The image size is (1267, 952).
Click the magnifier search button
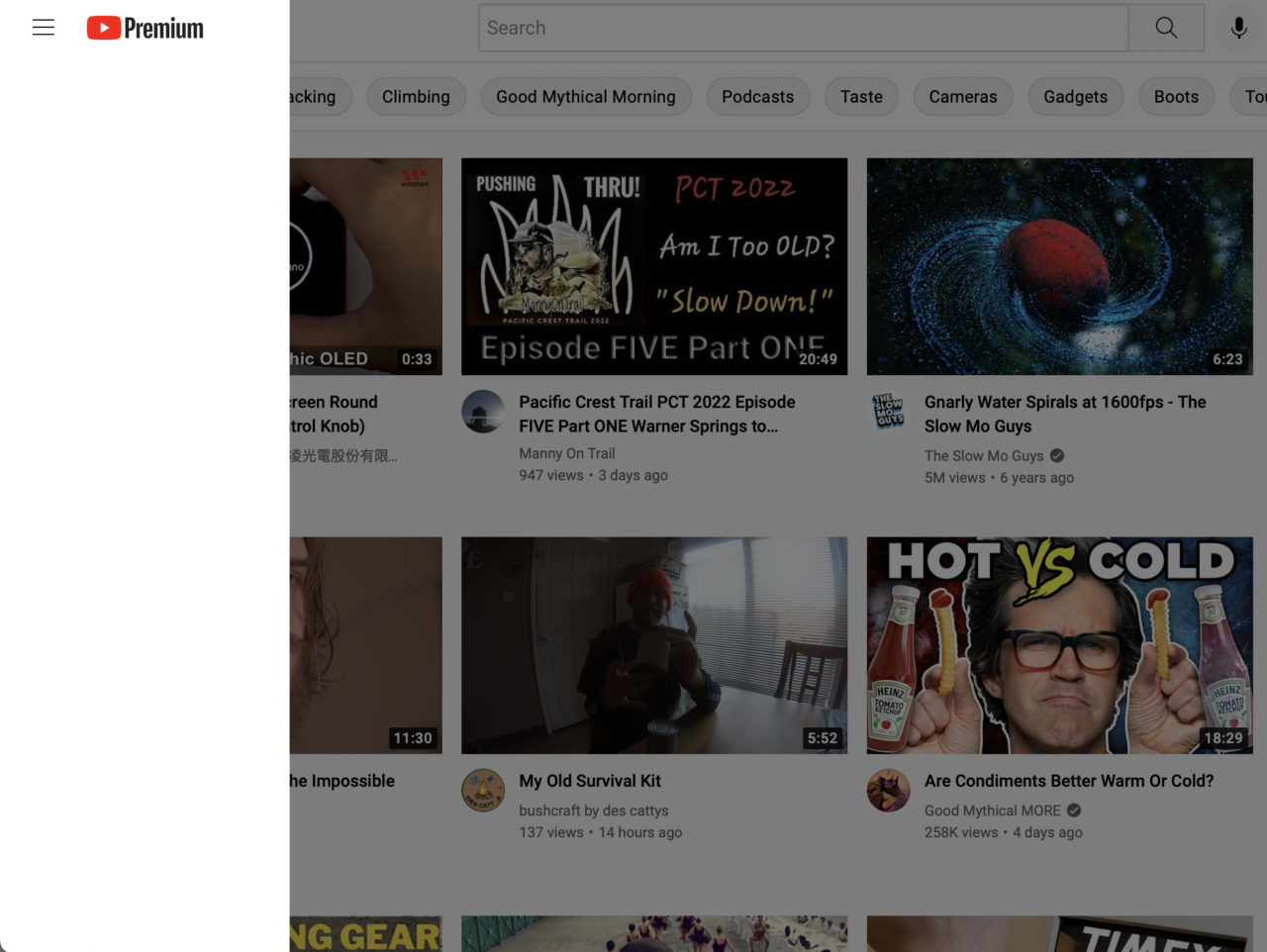pyautogui.click(x=1166, y=28)
